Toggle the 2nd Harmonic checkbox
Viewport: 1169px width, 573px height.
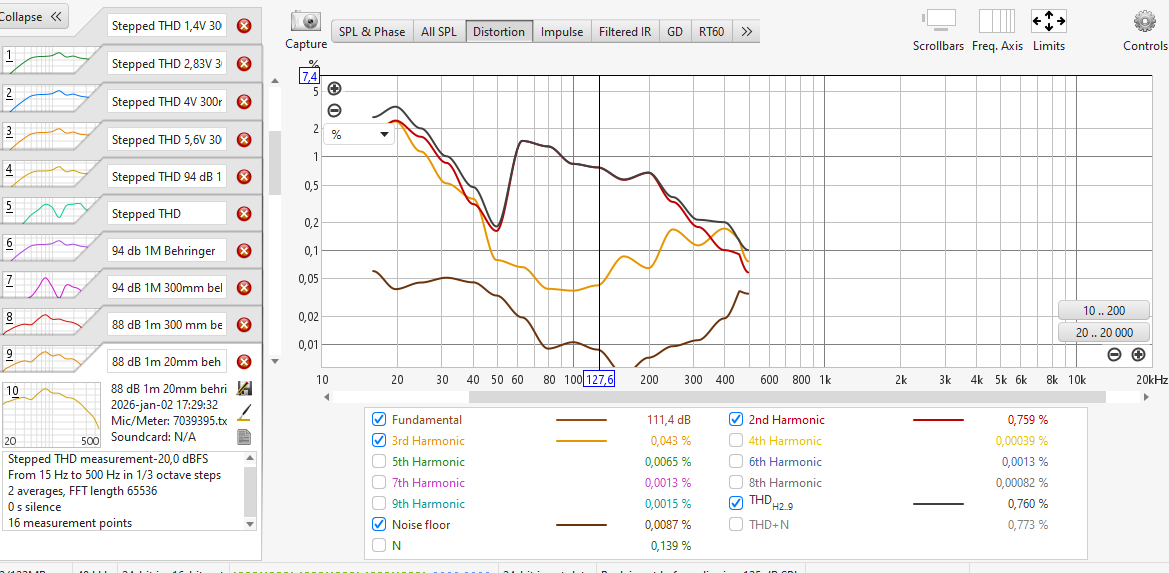coord(736,419)
